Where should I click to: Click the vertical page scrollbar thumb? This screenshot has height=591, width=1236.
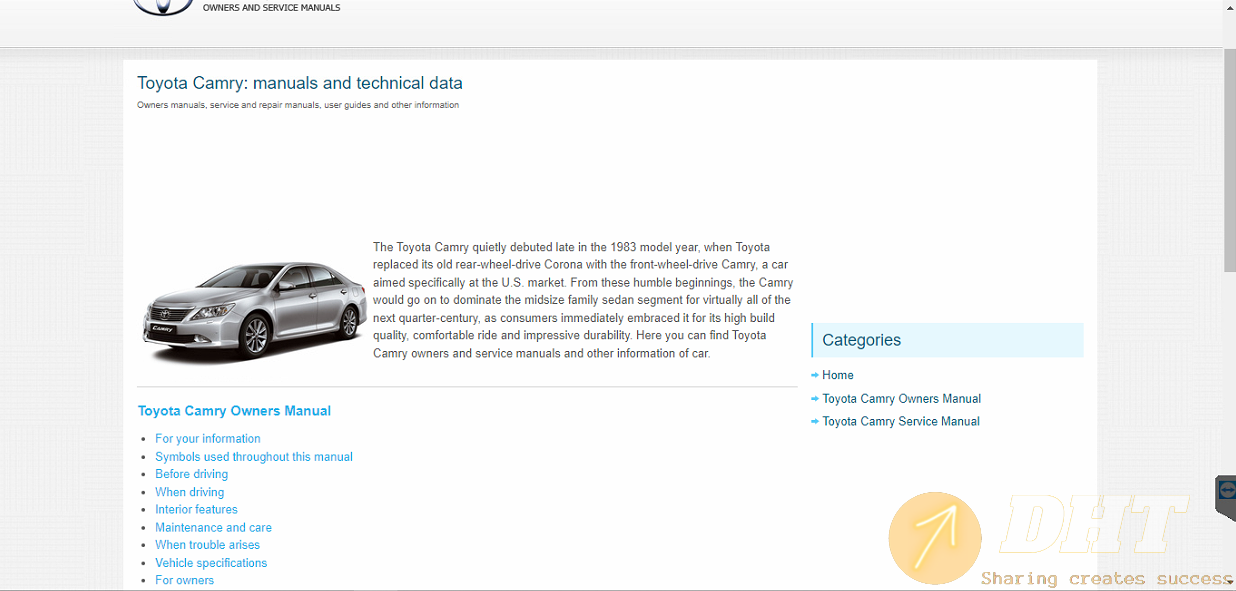(1229, 160)
